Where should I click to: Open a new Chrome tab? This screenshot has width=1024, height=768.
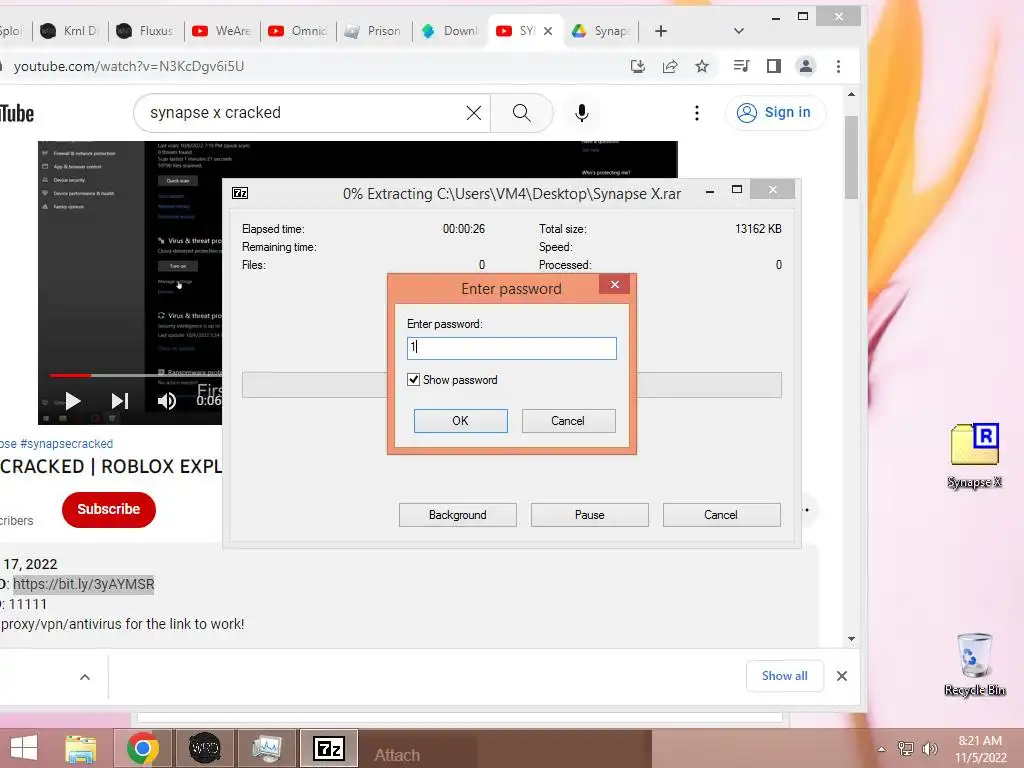click(x=661, y=31)
